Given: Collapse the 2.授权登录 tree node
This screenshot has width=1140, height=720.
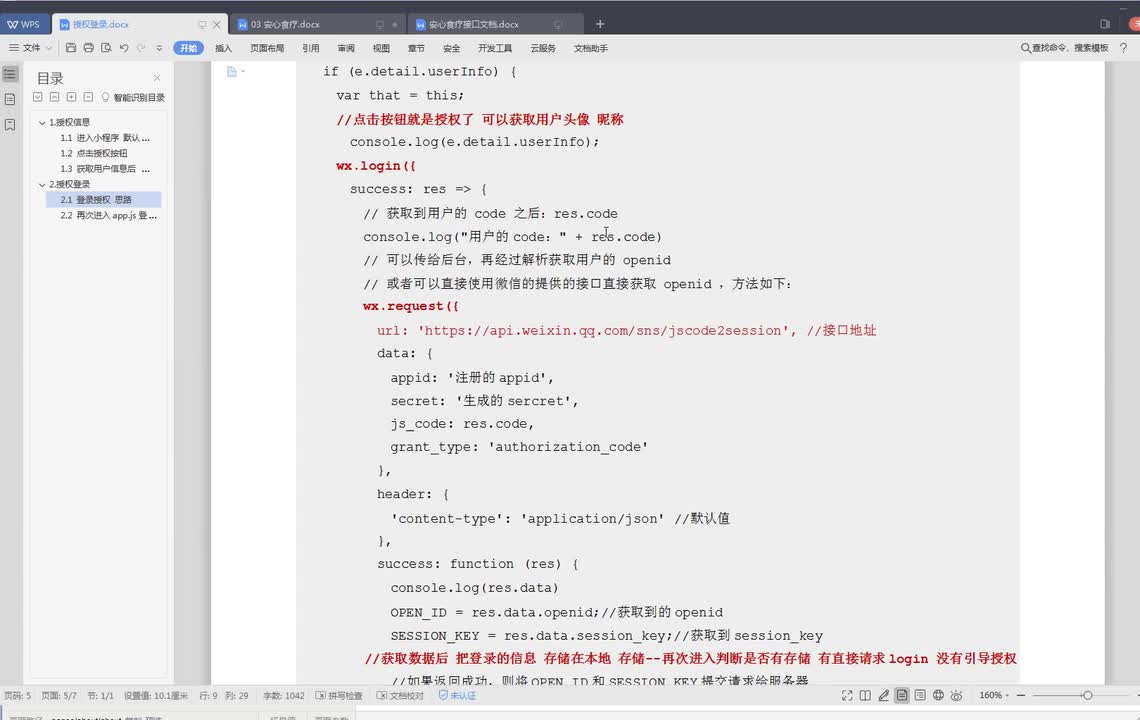Looking at the screenshot, I should 42,185.
